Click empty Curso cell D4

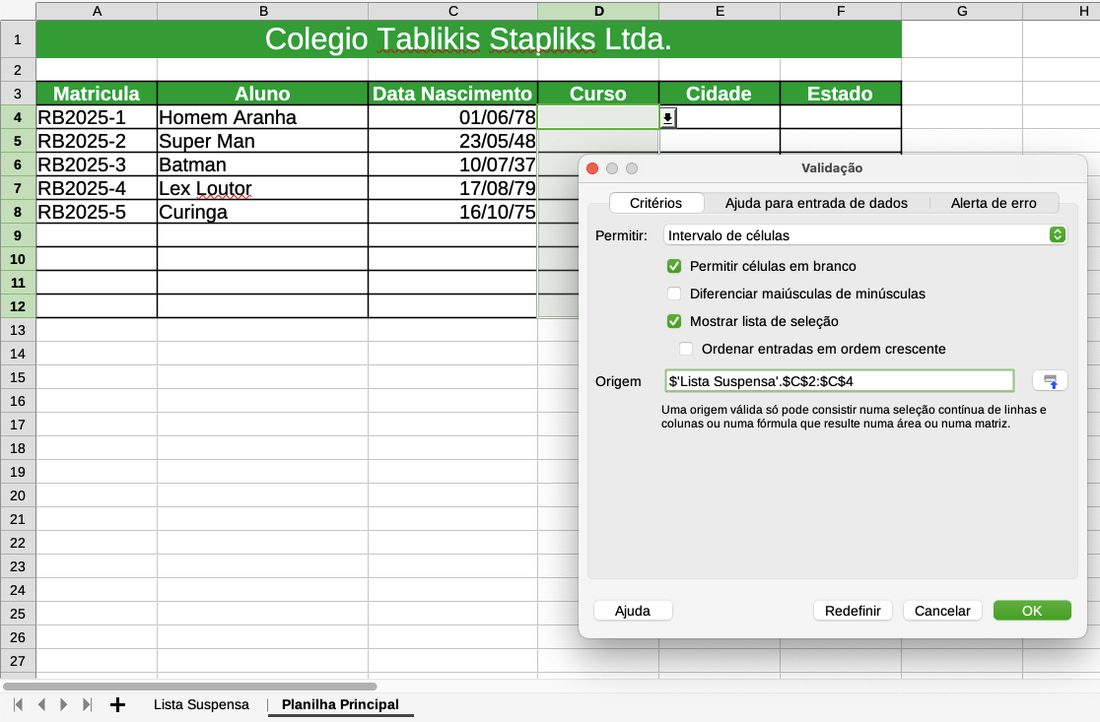point(598,117)
